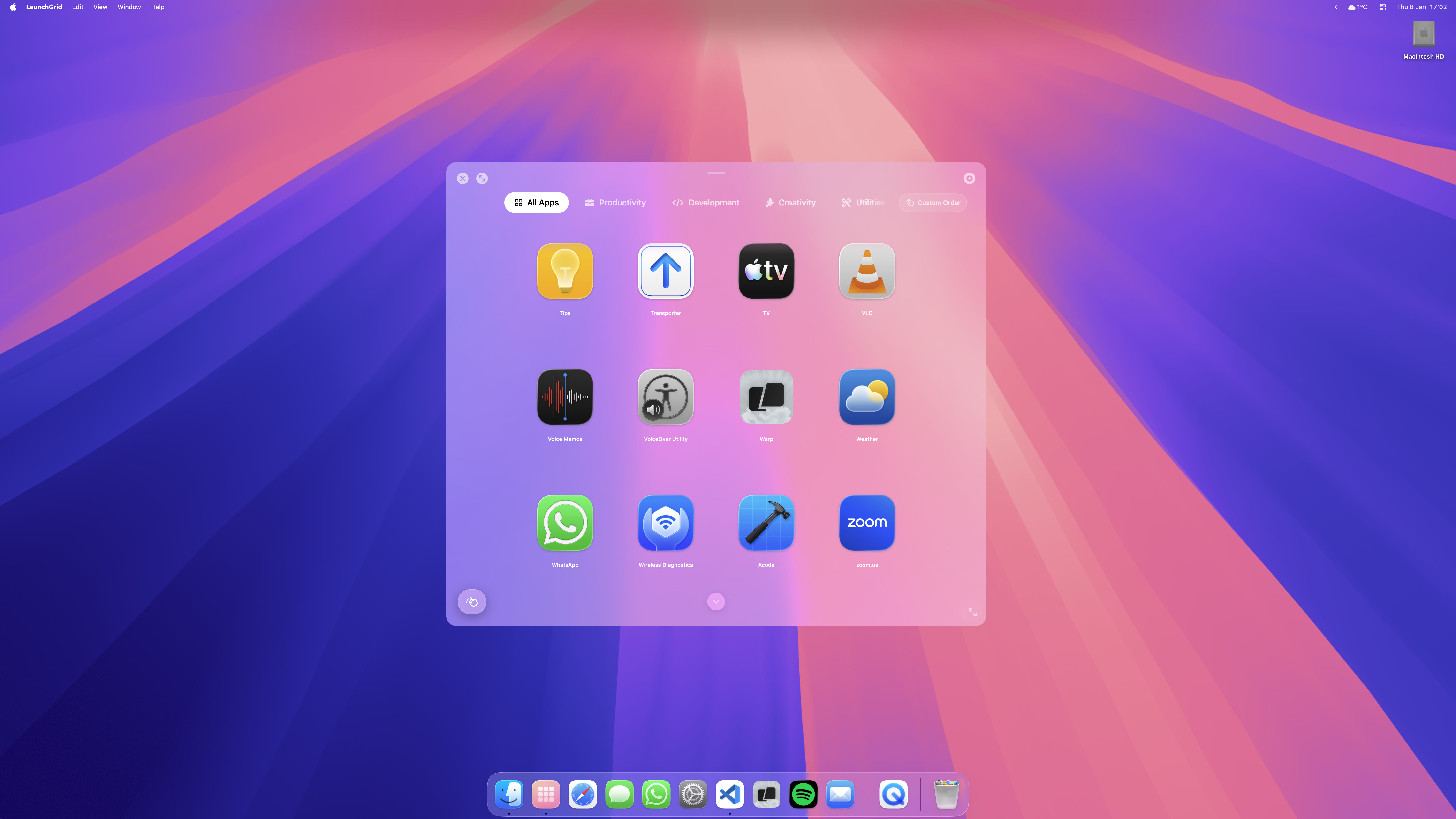Open WhatsApp from the launcher
1456x819 pixels.
coord(565,523)
